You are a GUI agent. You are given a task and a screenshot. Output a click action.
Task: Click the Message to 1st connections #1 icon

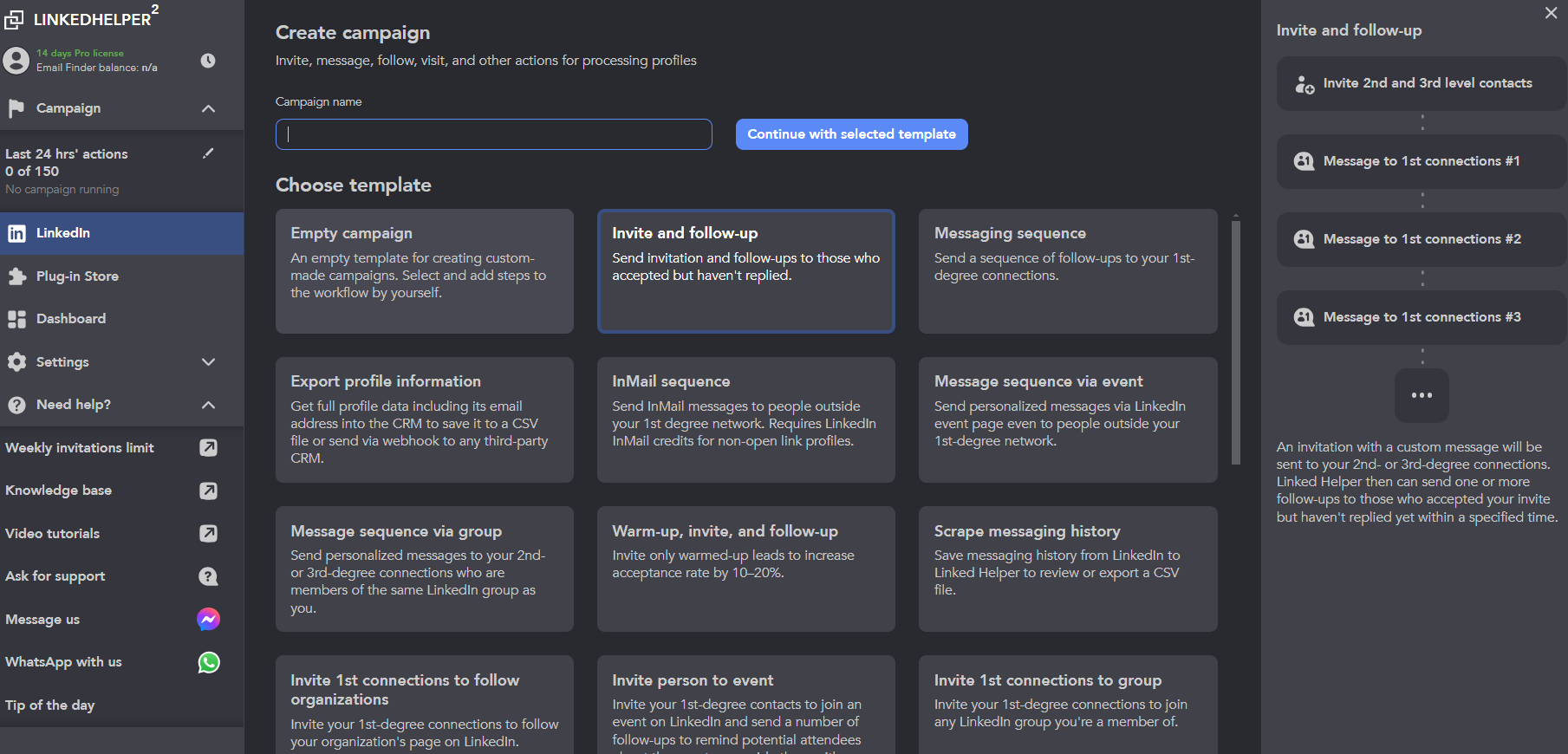1304,161
